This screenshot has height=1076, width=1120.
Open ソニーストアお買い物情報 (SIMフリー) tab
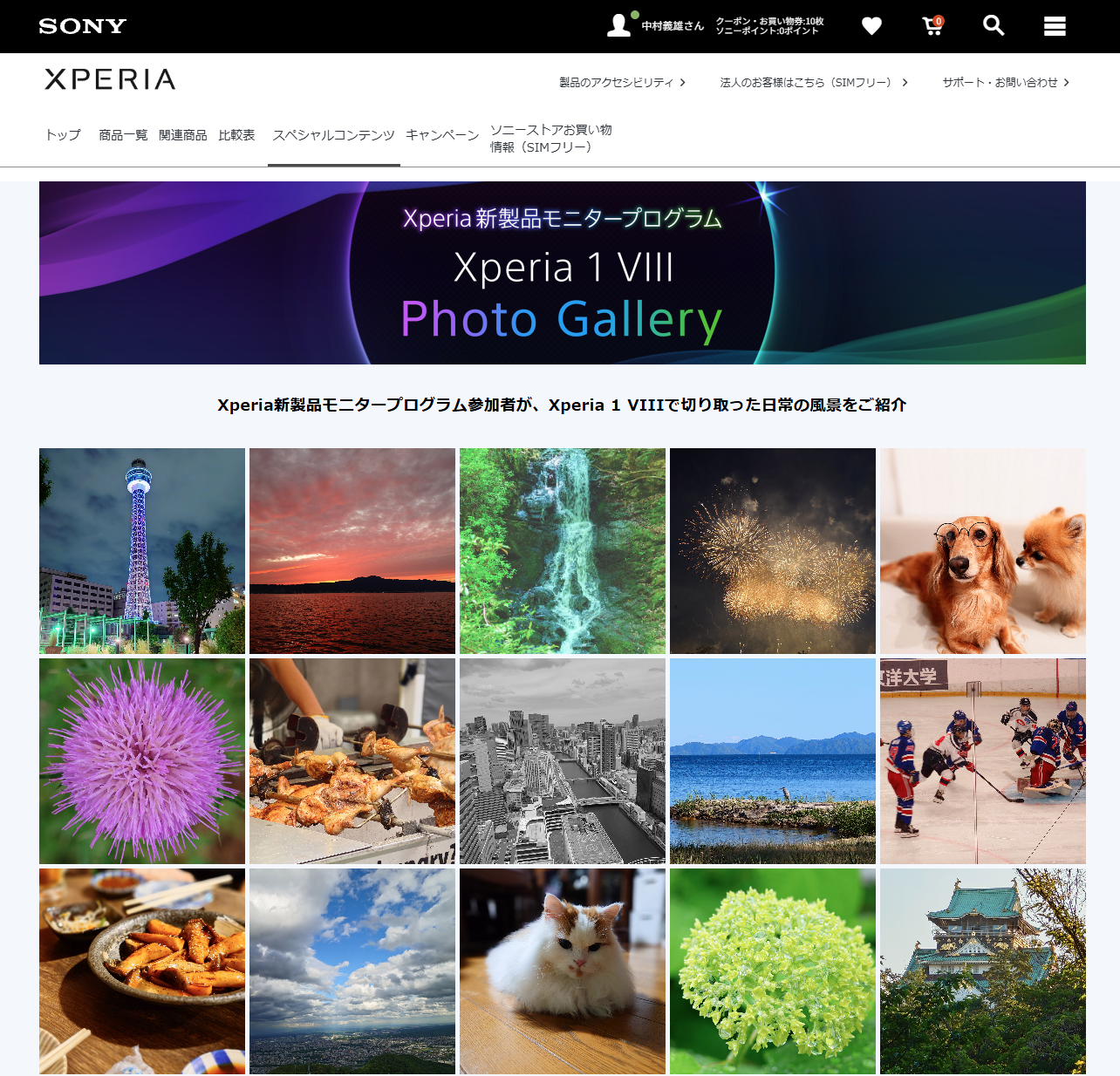(x=550, y=139)
